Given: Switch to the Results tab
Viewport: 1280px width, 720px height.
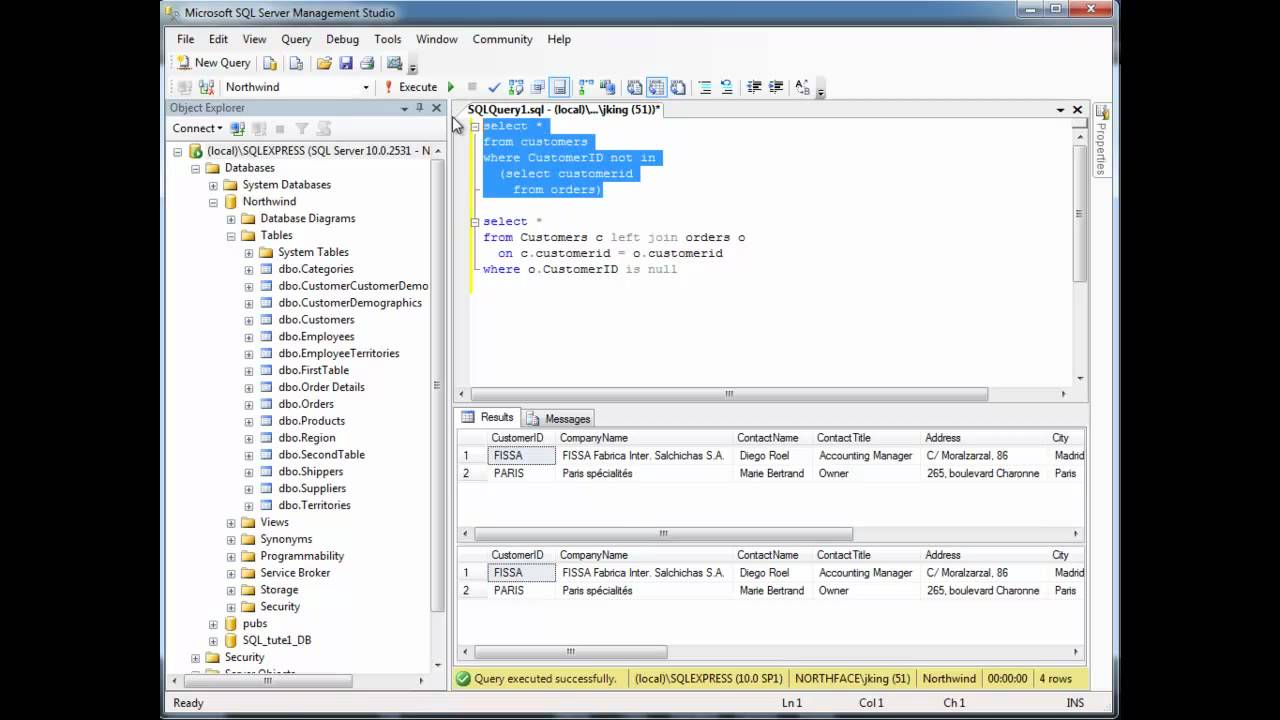Looking at the screenshot, I should pyautogui.click(x=487, y=418).
